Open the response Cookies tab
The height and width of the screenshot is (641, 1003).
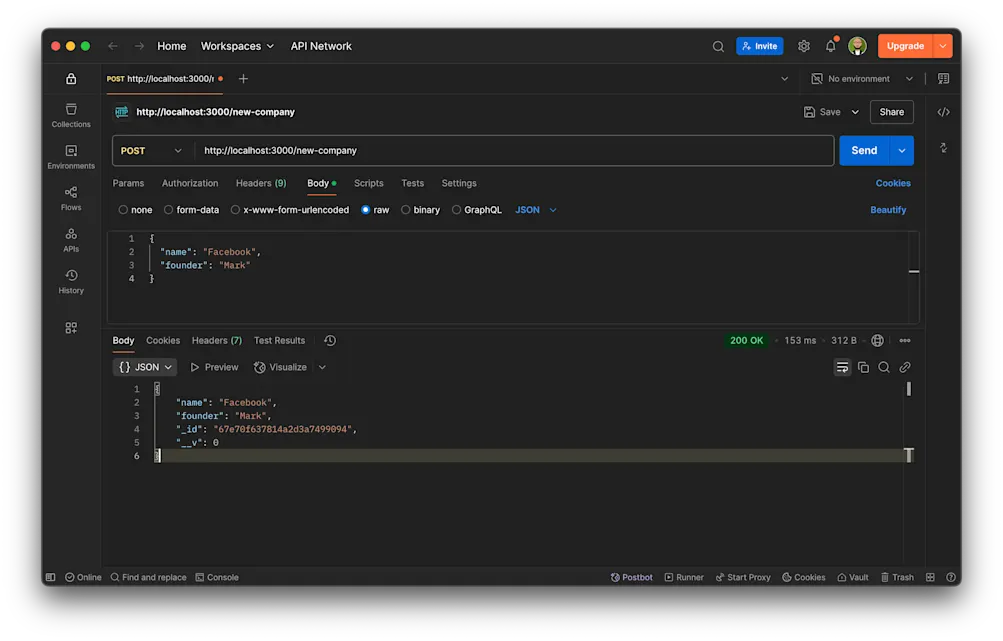pos(163,340)
